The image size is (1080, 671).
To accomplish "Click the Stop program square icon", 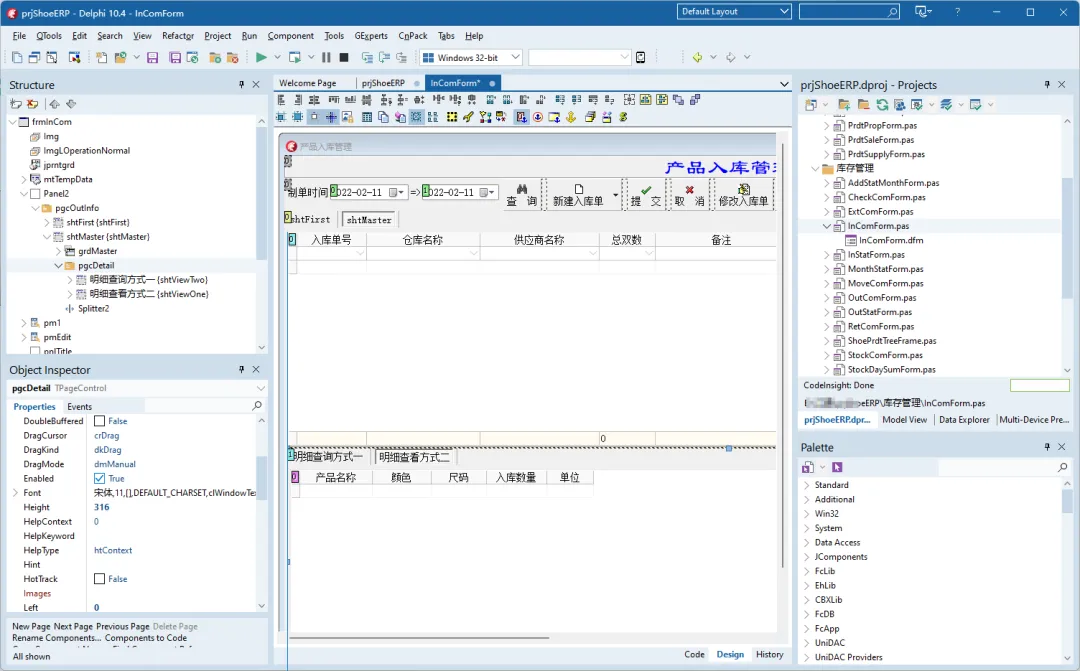I will pos(344,58).
